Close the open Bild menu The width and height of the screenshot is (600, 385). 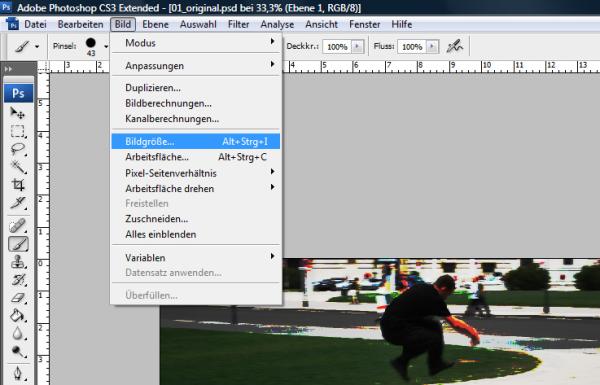[x=123, y=24]
